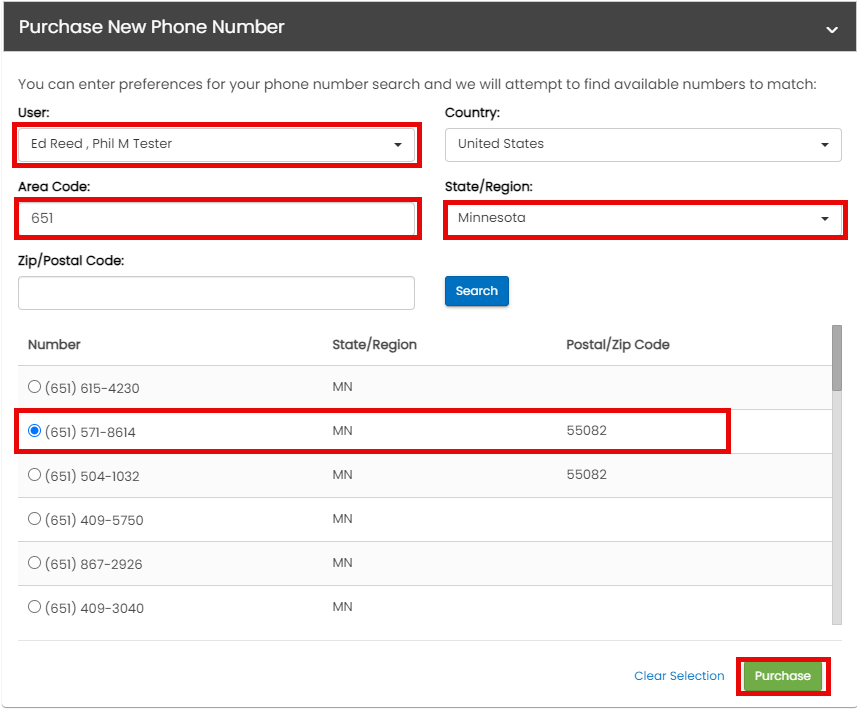Screen dimensions: 857x709
Task: Select the radio for (651) 571-8614
Action: click(x=34, y=431)
